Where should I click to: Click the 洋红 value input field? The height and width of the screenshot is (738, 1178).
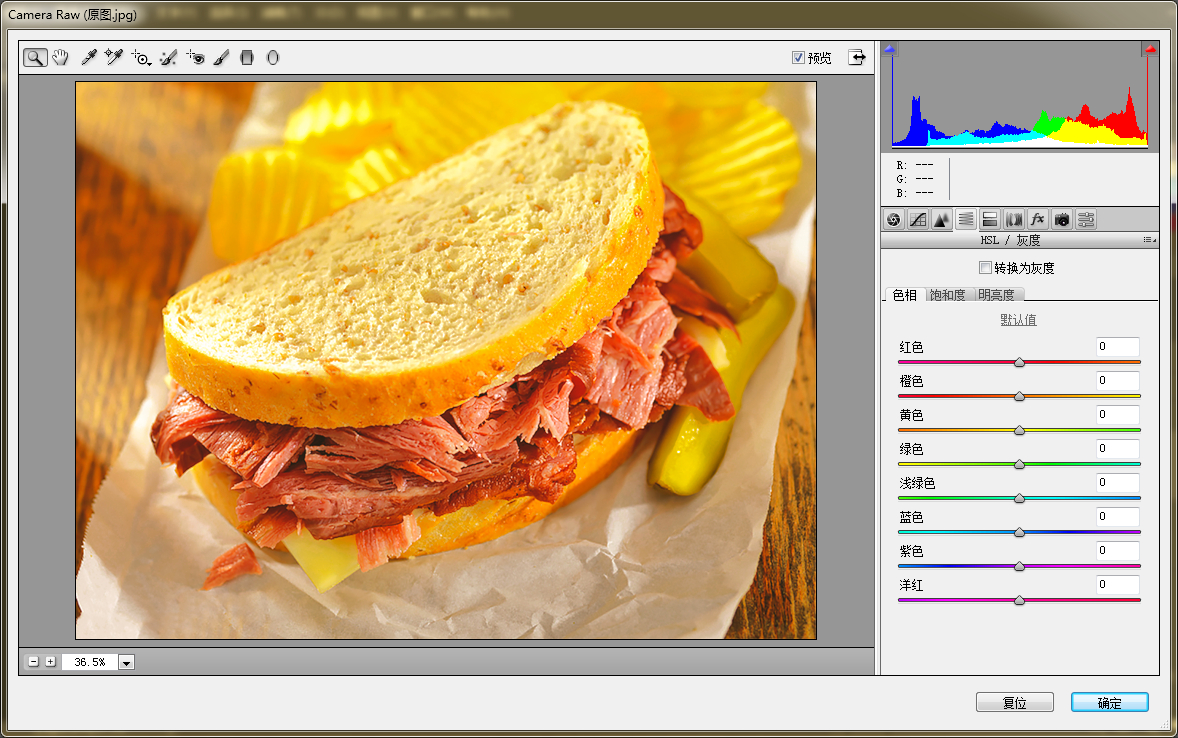tap(1117, 584)
